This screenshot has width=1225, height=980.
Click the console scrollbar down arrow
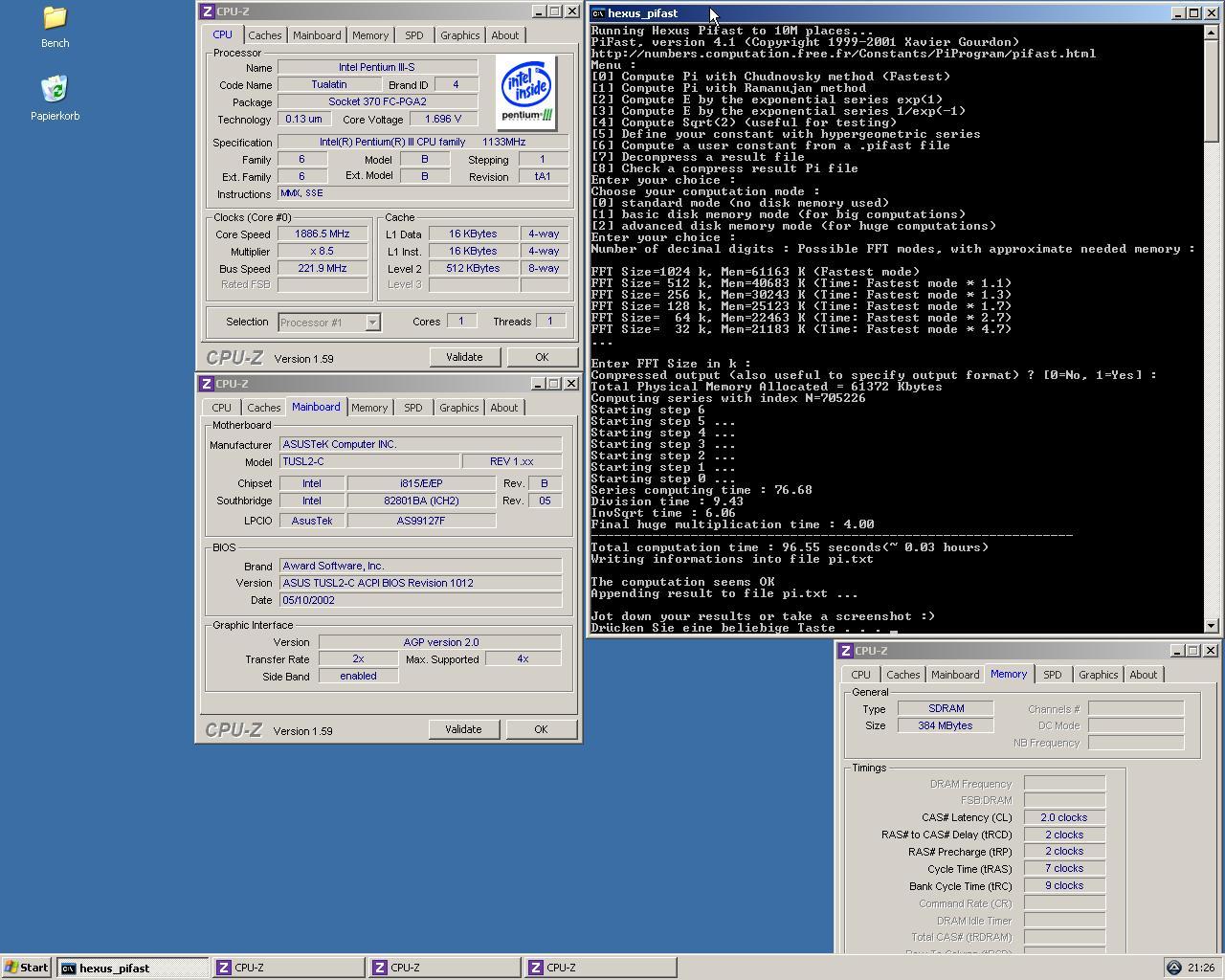click(x=1211, y=626)
